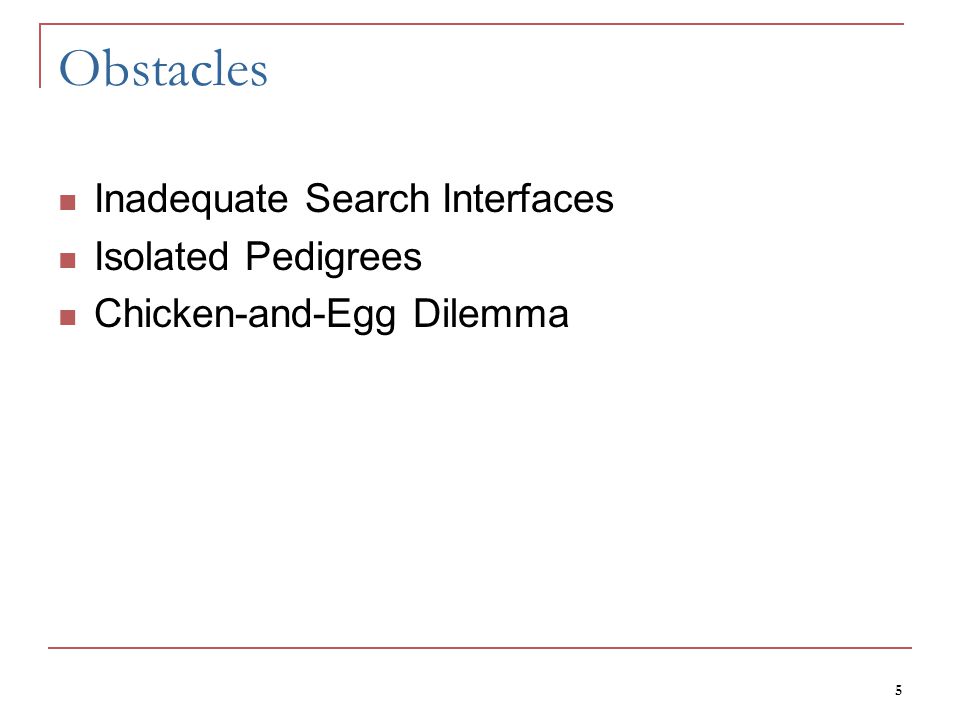Click the capital O in Obstacles
Image resolution: width=960 pixels, height=720 pixels.
pos(79,68)
